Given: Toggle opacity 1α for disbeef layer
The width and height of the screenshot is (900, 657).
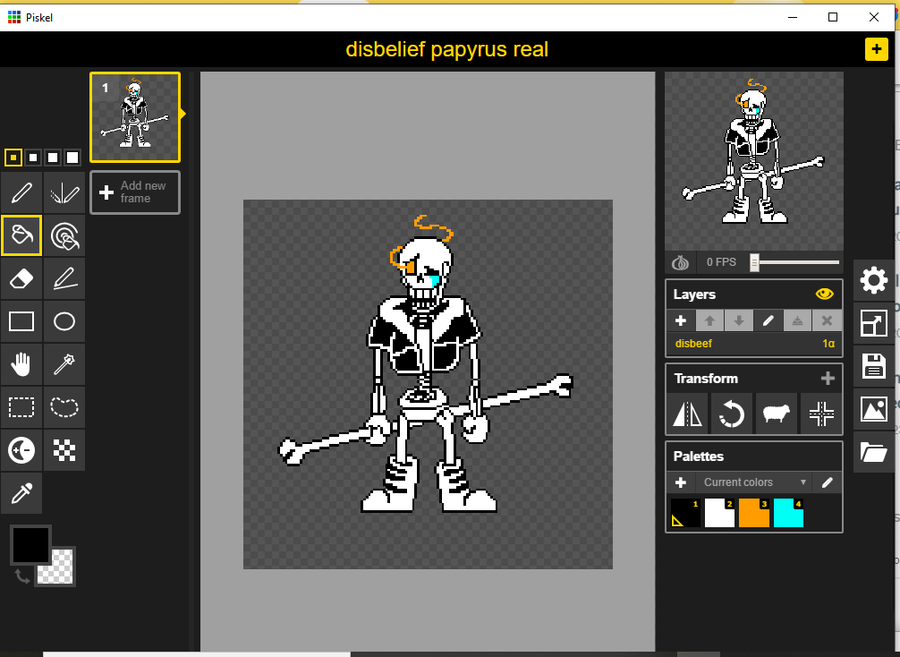Looking at the screenshot, I should pos(828,343).
